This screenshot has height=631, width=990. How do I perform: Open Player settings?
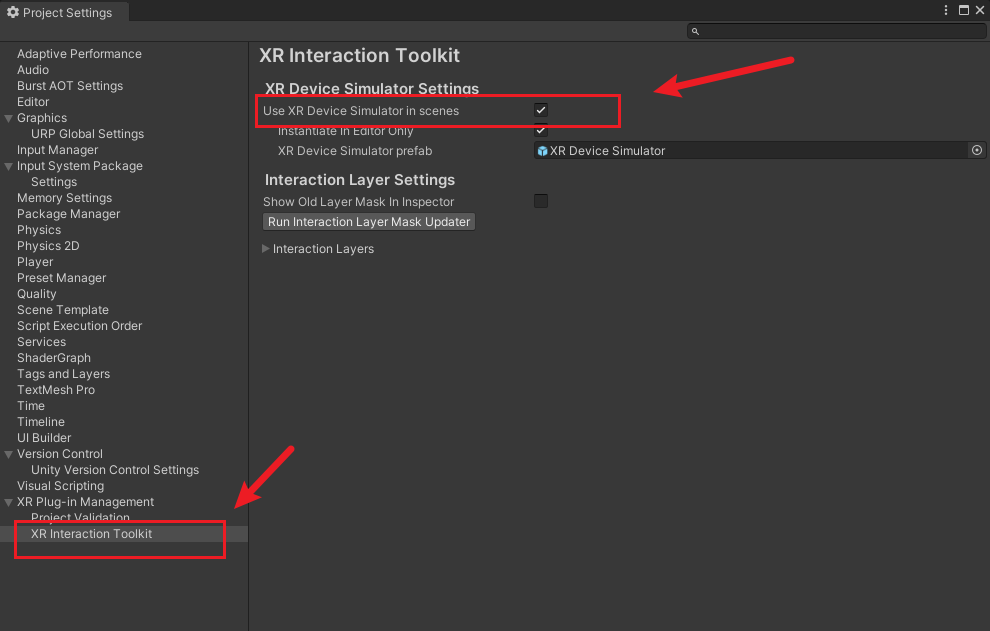click(35, 261)
